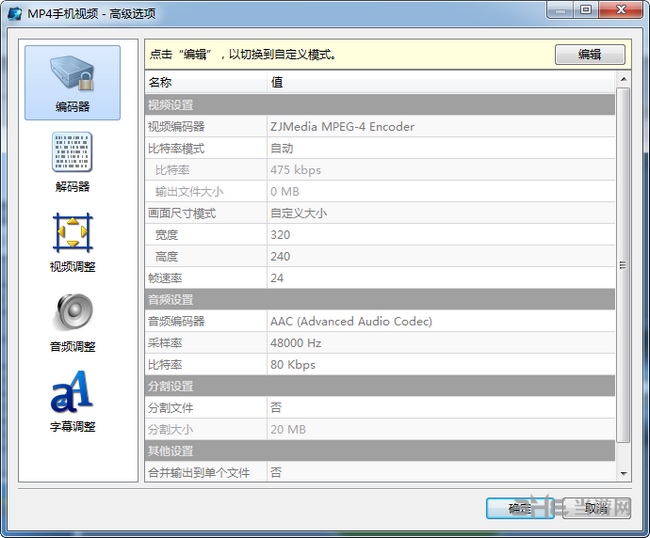Click the 画面尺寸模式 row label
This screenshot has height=538, width=650.
point(182,213)
